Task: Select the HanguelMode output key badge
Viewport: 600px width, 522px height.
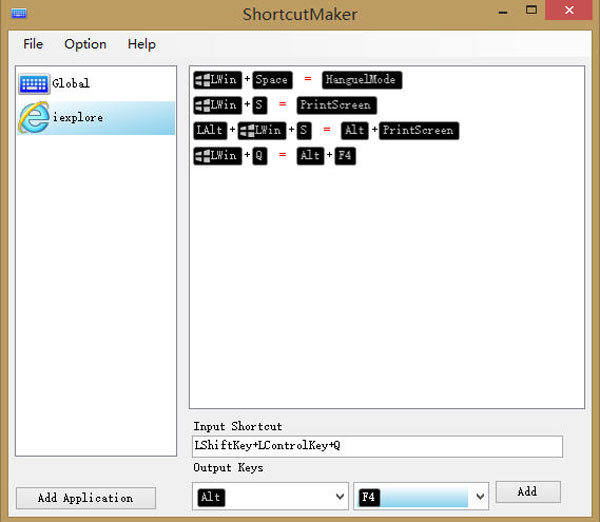Action: pyautogui.click(x=362, y=80)
